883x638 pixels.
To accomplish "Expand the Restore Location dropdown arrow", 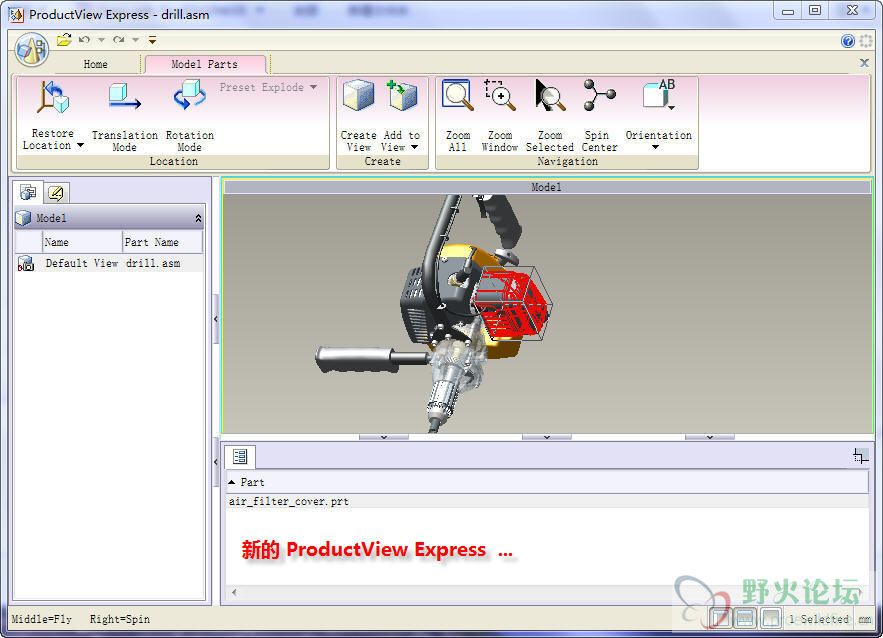I will pyautogui.click(x=80, y=145).
